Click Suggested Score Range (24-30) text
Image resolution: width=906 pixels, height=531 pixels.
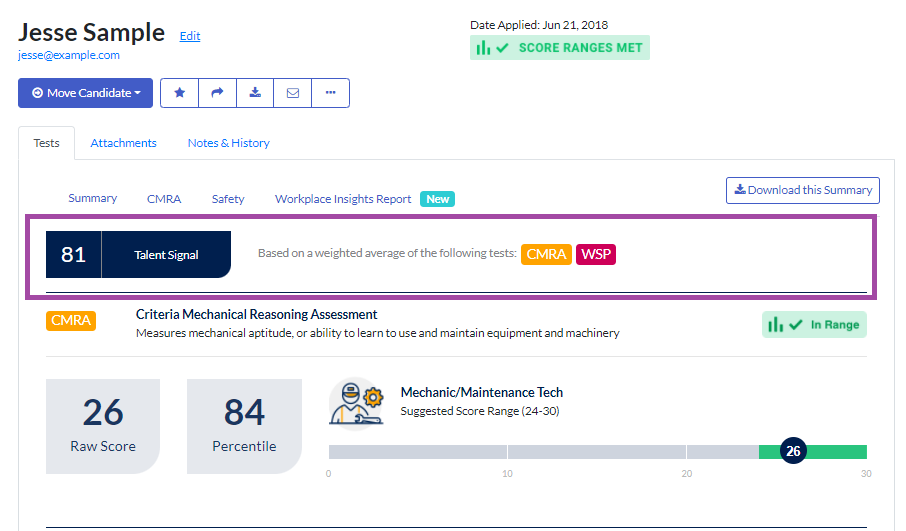(480, 411)
